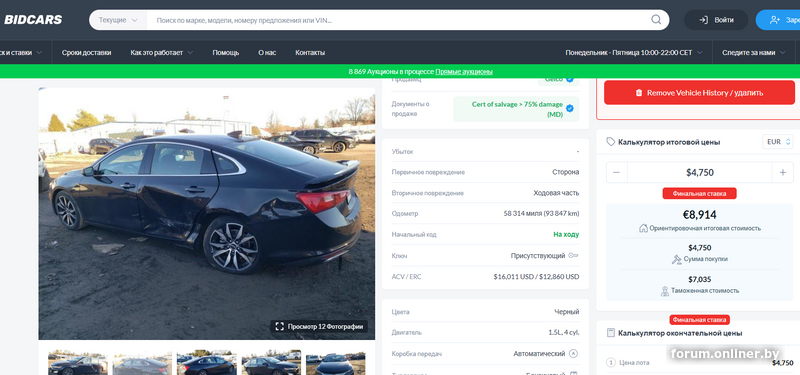Follow the Прямые аукционы link
This screenshot has width=800, height=375.
(x=464, y=71)
